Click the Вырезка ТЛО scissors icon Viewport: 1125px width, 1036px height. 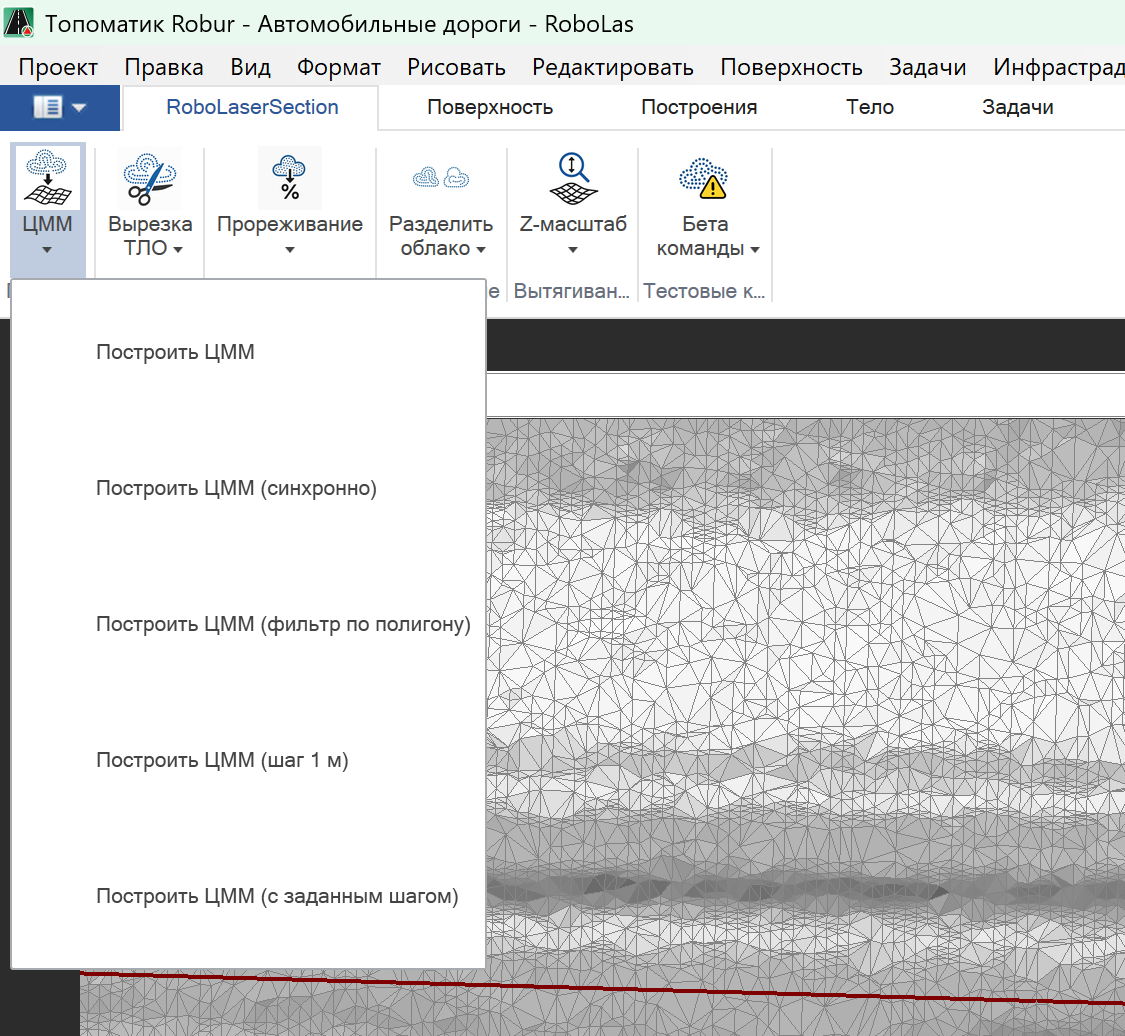pyautogui.click(x=150, y=177)
